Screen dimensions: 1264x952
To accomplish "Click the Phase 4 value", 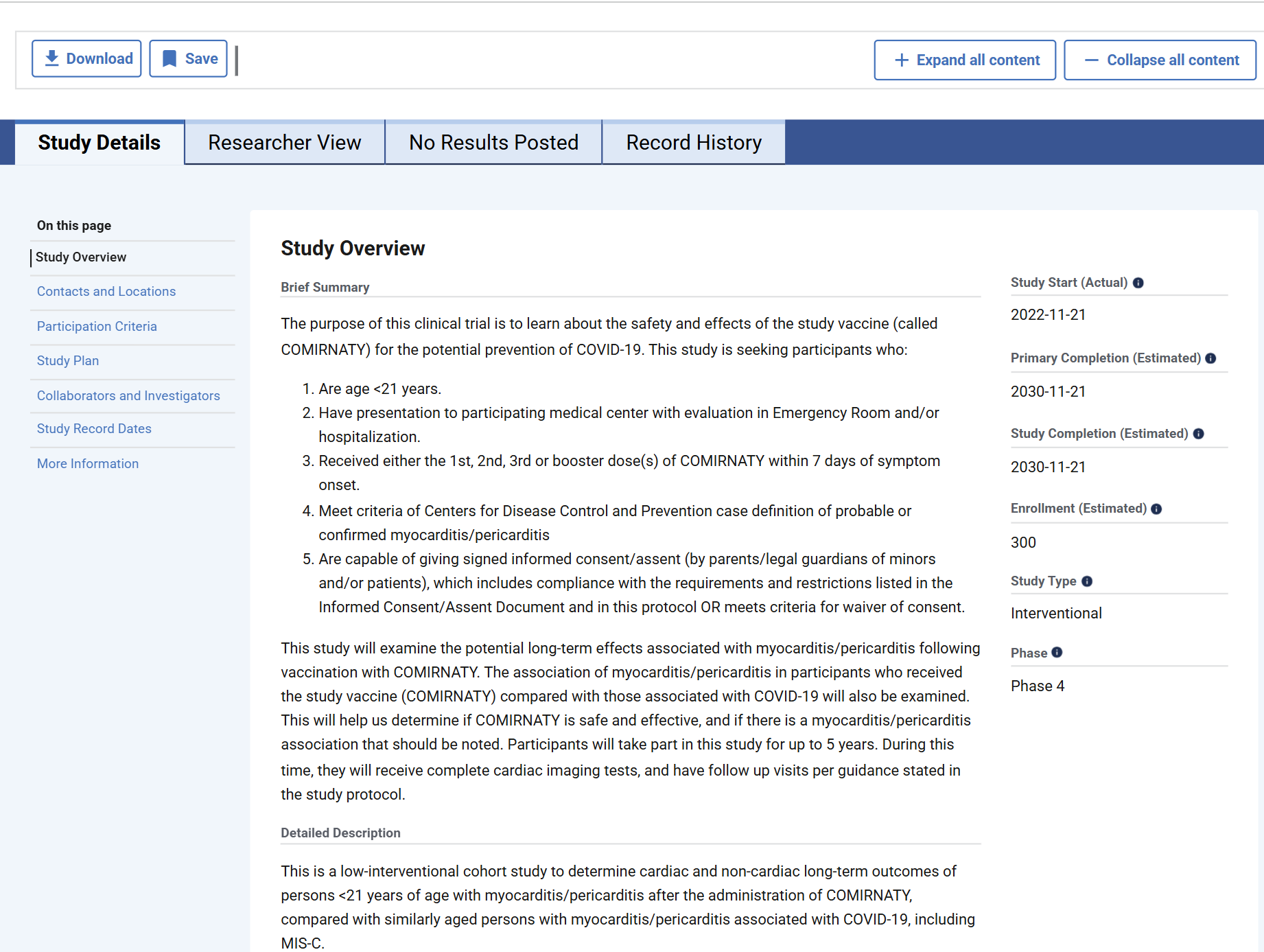I will (x=1038, y=686).
